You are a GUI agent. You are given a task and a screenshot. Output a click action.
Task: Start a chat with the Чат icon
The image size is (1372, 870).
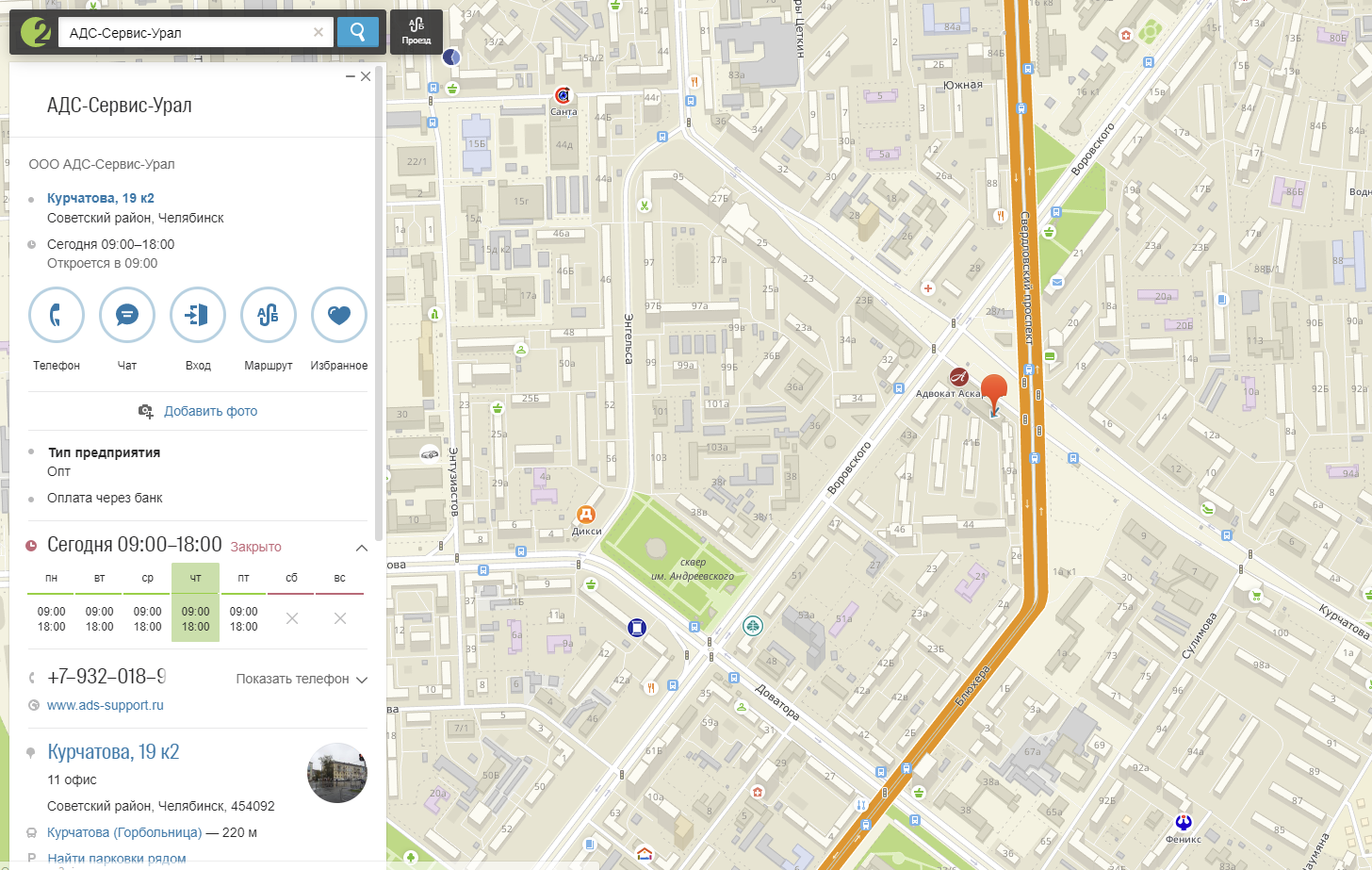pos(127,315)
